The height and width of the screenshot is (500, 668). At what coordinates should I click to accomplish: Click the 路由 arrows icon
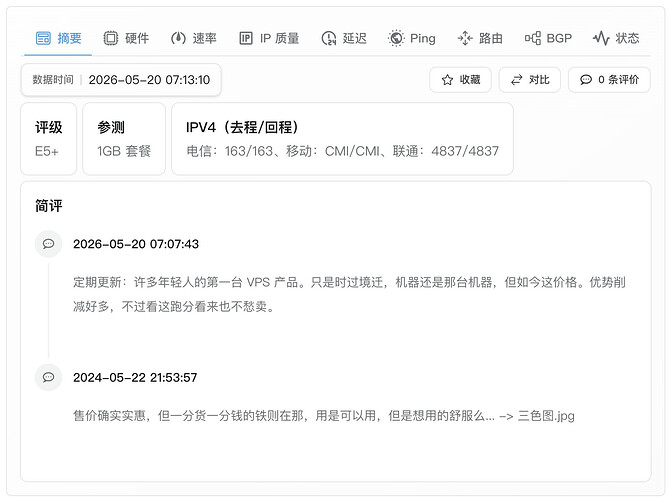(x=465, y=38)
